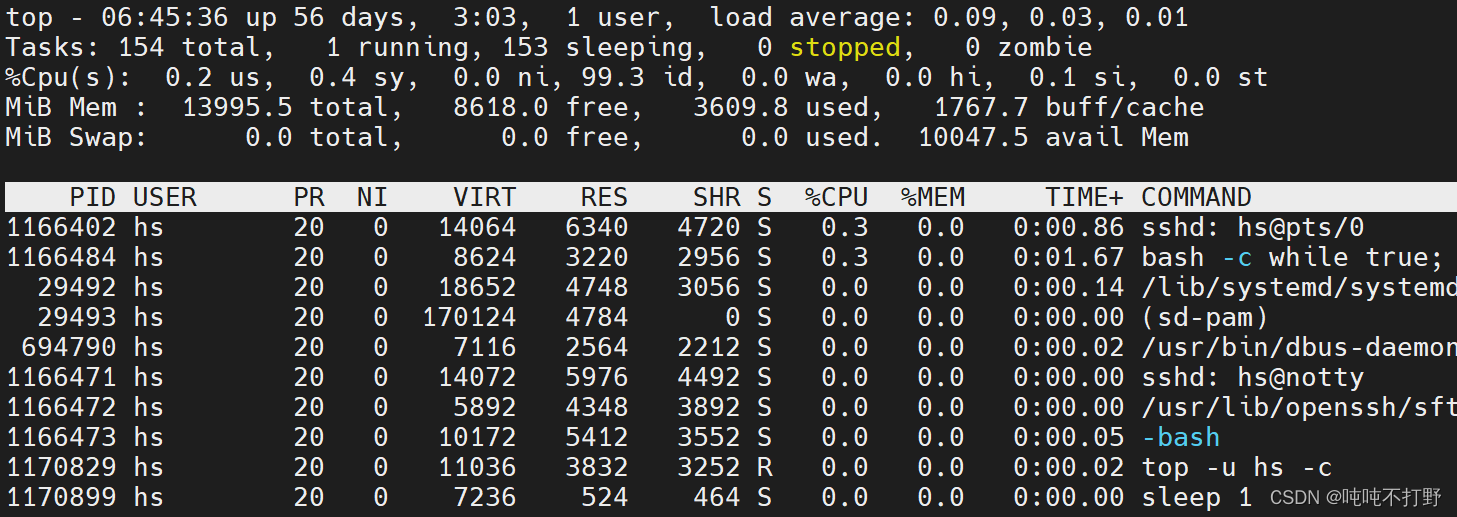Click the VIRT value 14064
This screenshot has width=1457, height=517.
click(477, 227)
